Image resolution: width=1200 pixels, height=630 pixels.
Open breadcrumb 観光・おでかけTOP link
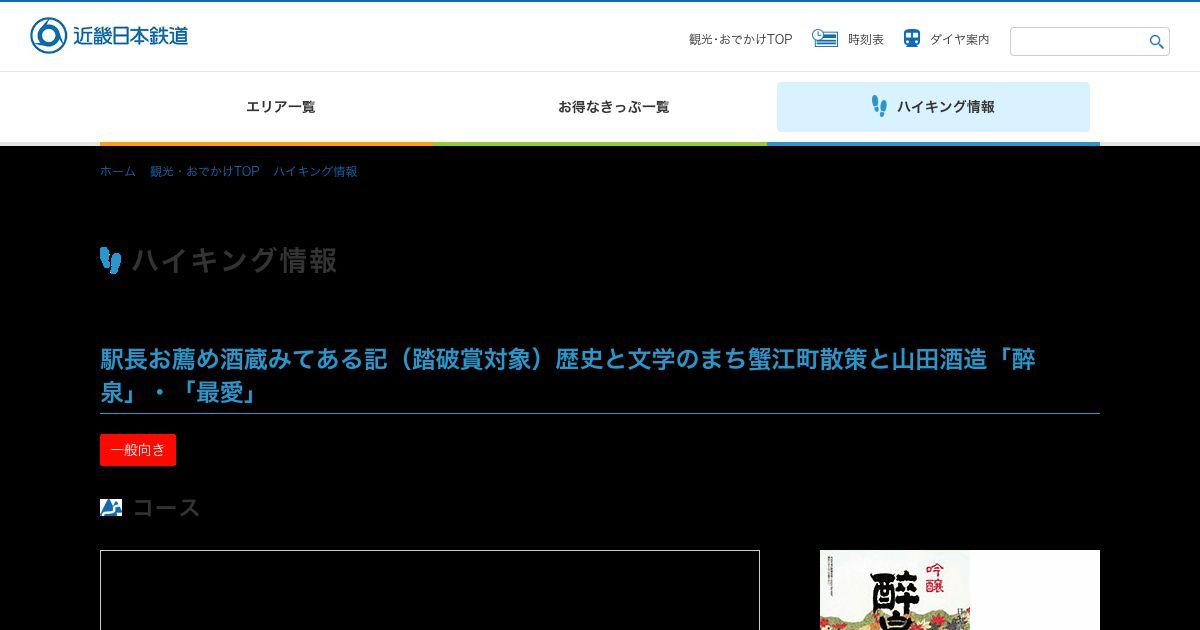[205, 172]
